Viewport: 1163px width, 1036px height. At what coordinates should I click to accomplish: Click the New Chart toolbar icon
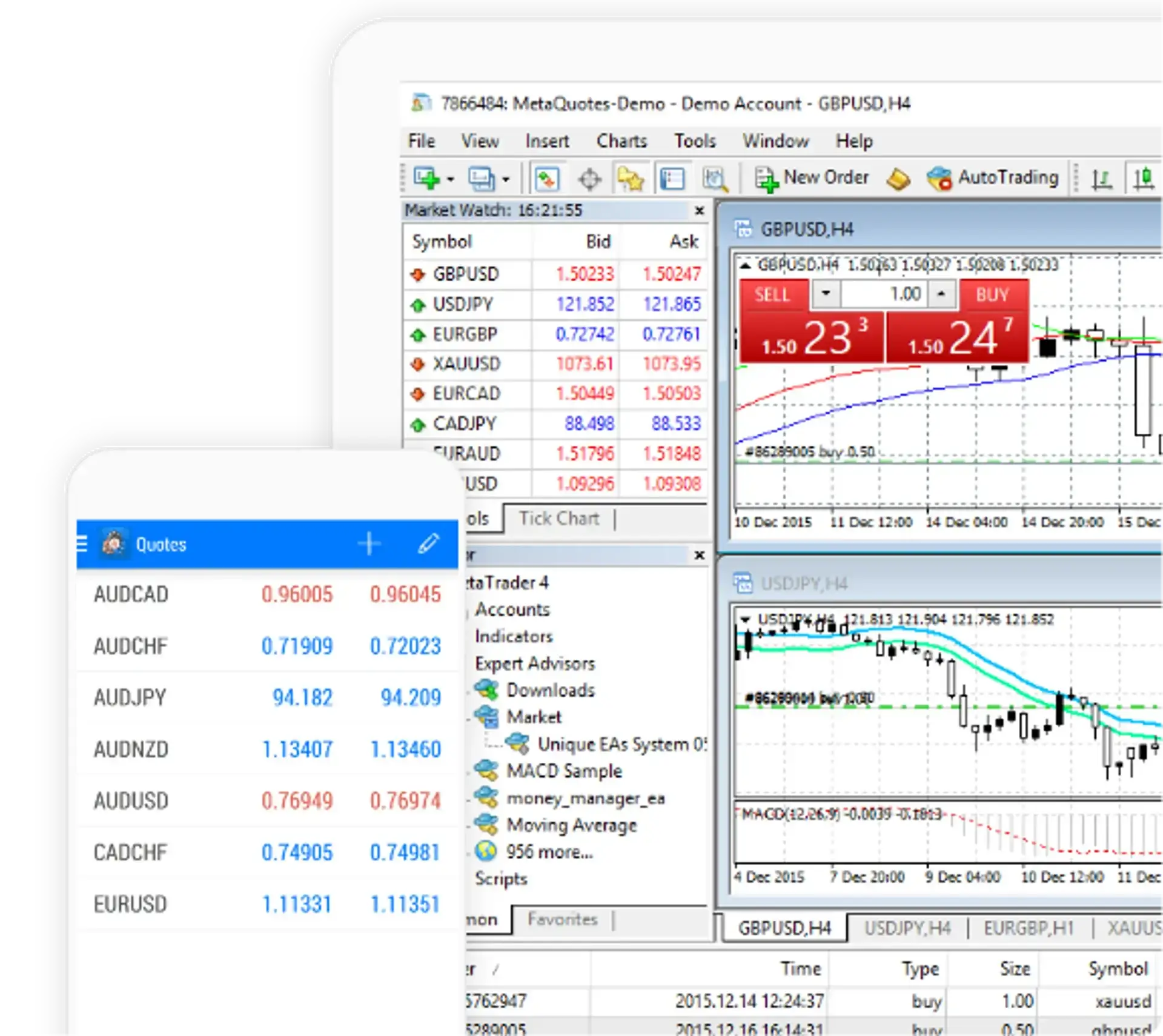tap(426, 179)
